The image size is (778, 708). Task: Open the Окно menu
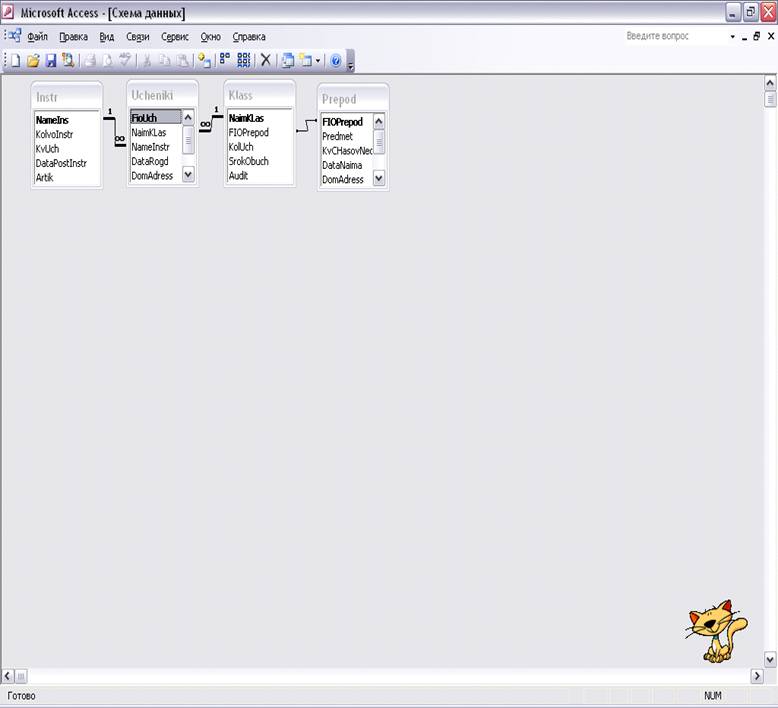pos(210,37)
